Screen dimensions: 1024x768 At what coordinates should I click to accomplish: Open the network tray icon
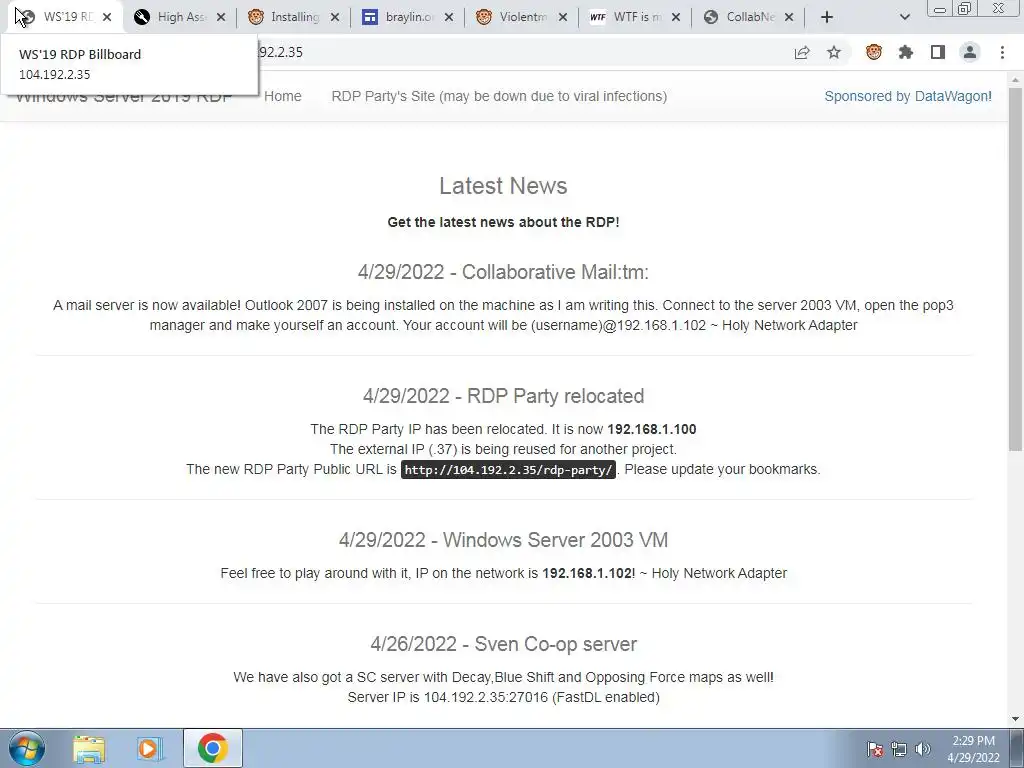pyautogui.click(x=899, y=749)
